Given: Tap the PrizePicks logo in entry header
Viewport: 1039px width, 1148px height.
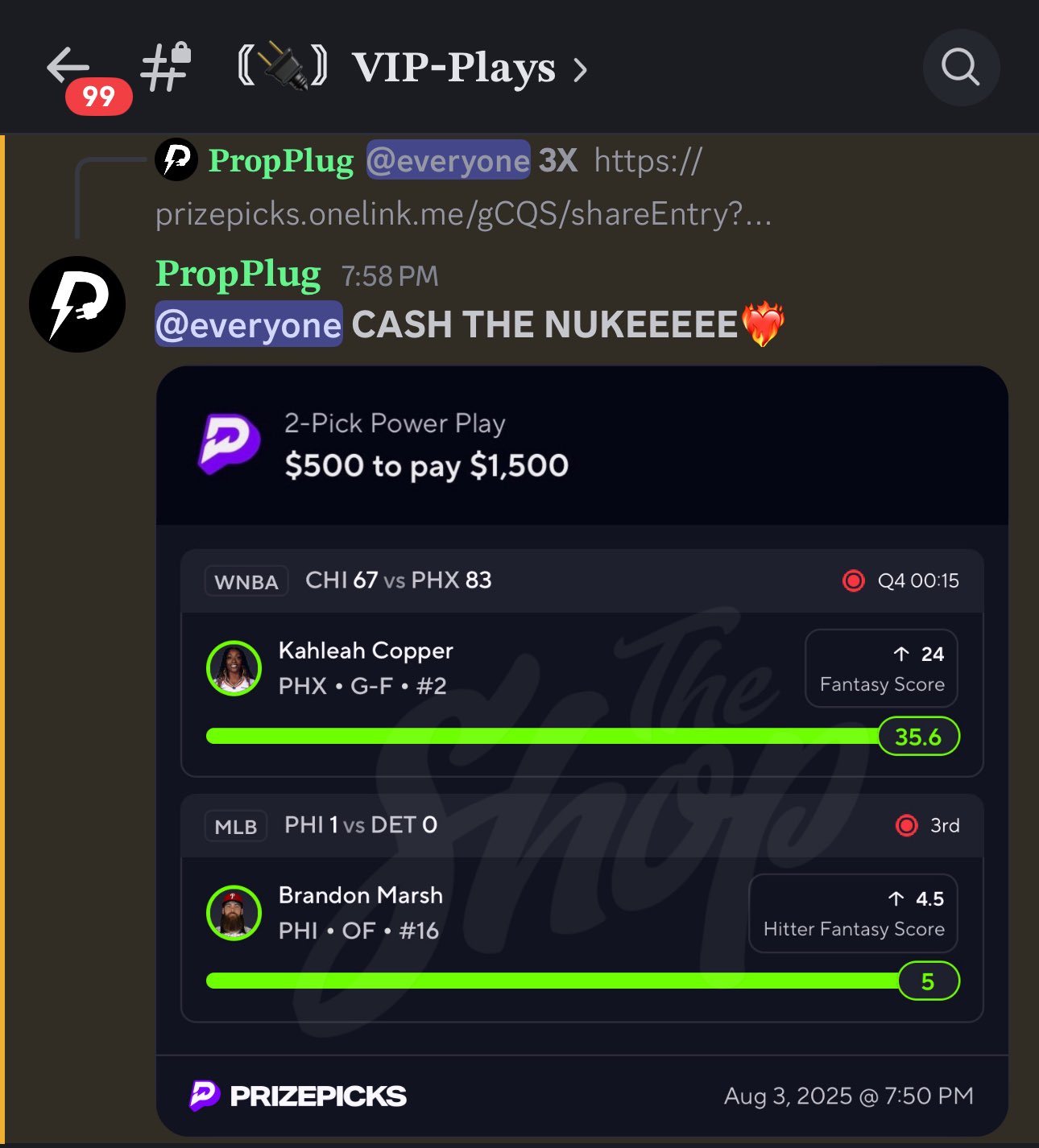Looking at the screenshot, I should [230, 444].
